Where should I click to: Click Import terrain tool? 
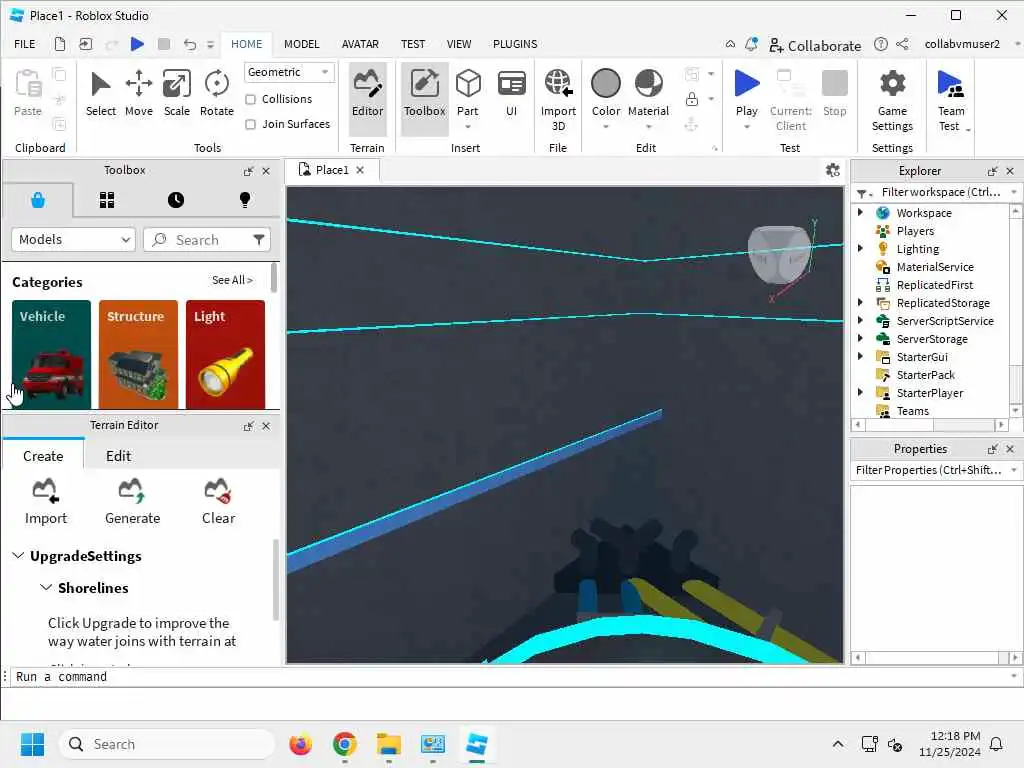(46, 502)
